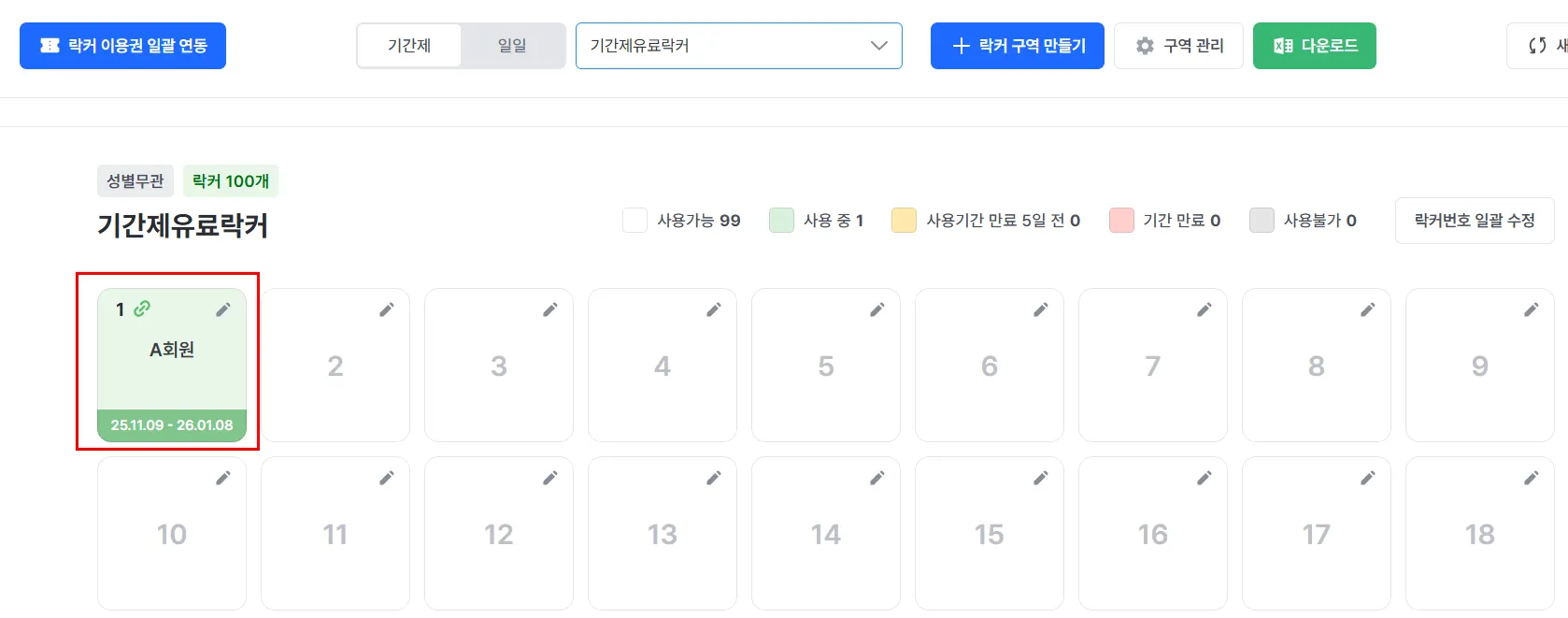
Task: Select the occupied locker 1 card for A회원
Action: coord(172,365)
